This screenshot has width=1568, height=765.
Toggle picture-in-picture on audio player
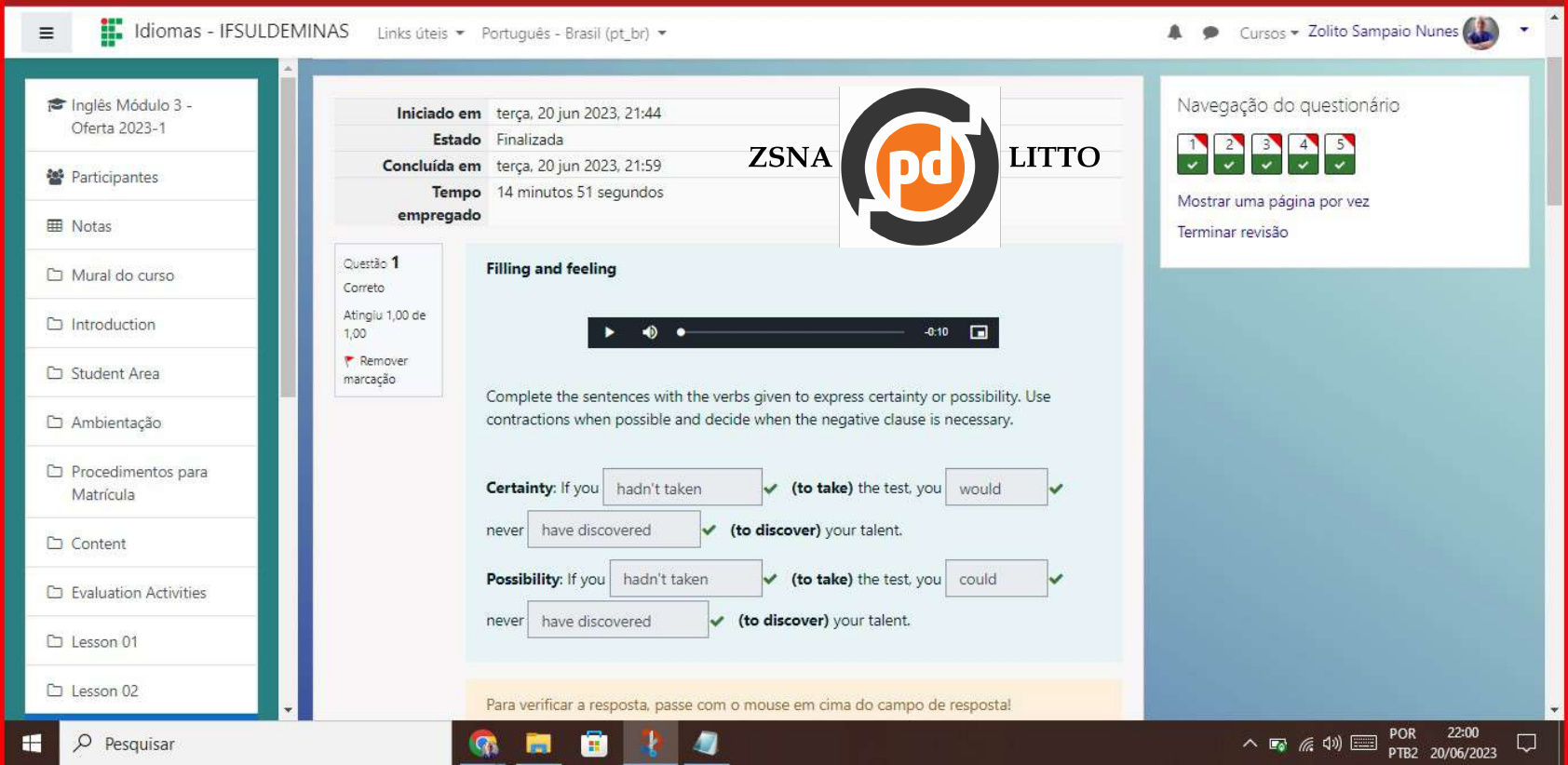(x=978, y=332)
